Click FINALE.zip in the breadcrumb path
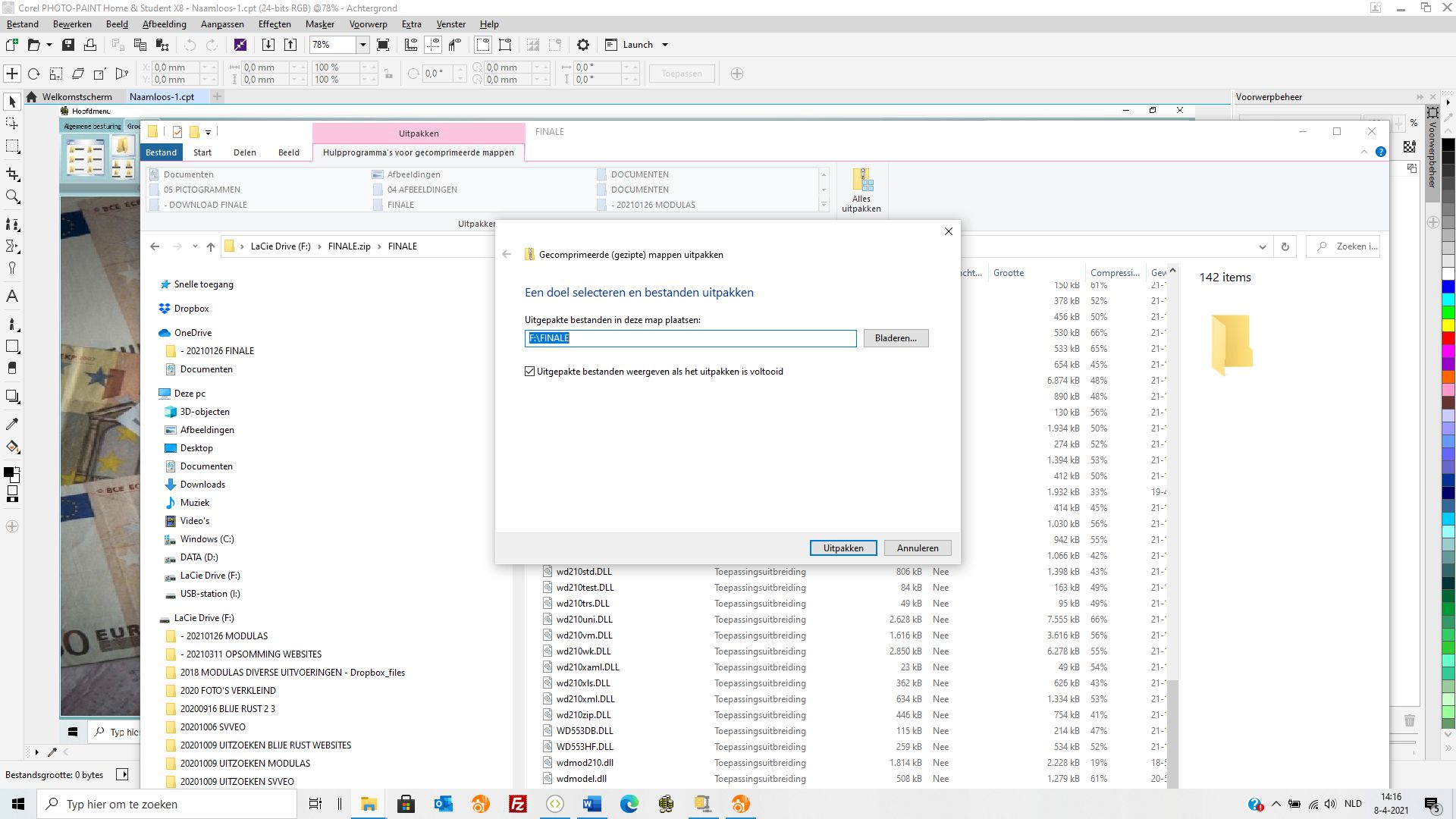This screenshot has width=1456, height=819. 350,246
